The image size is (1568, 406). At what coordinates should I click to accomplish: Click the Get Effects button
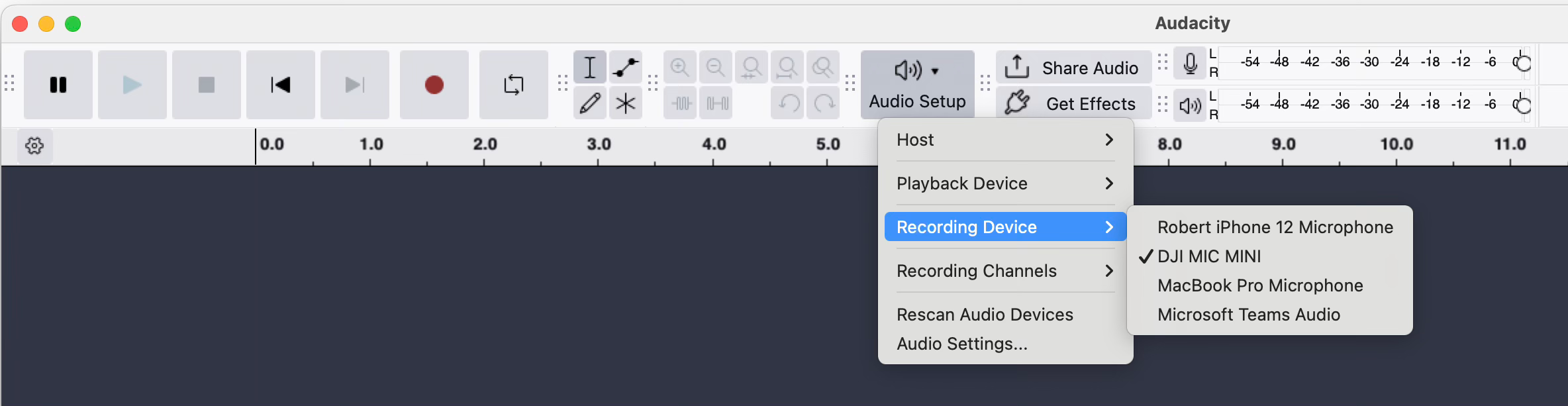click(1073, 103)
